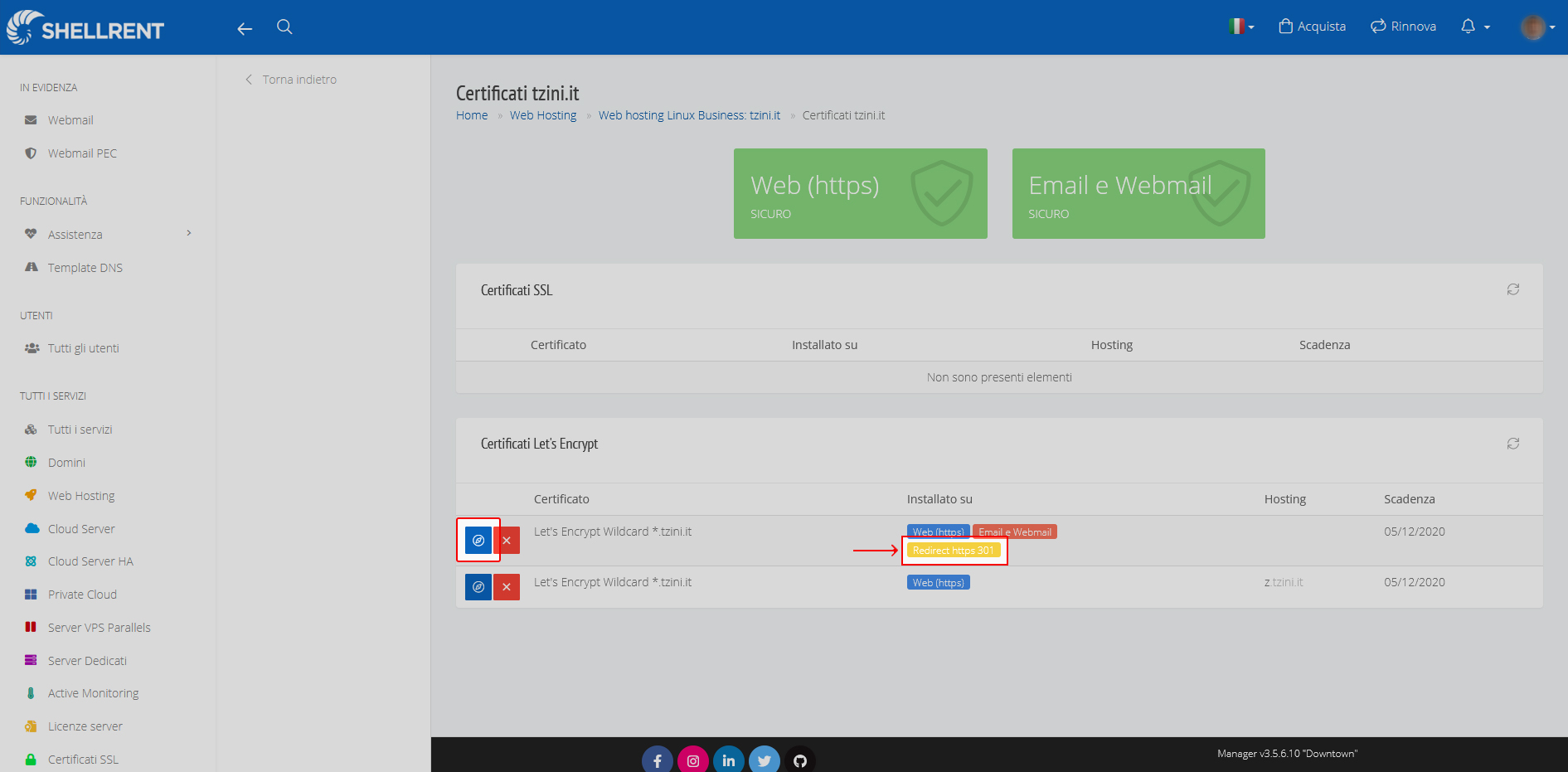The width and height of the screenshot is (1568, 772).
Task: Open the Italian flag language dropdown
Action: [x=1240, y=27]
